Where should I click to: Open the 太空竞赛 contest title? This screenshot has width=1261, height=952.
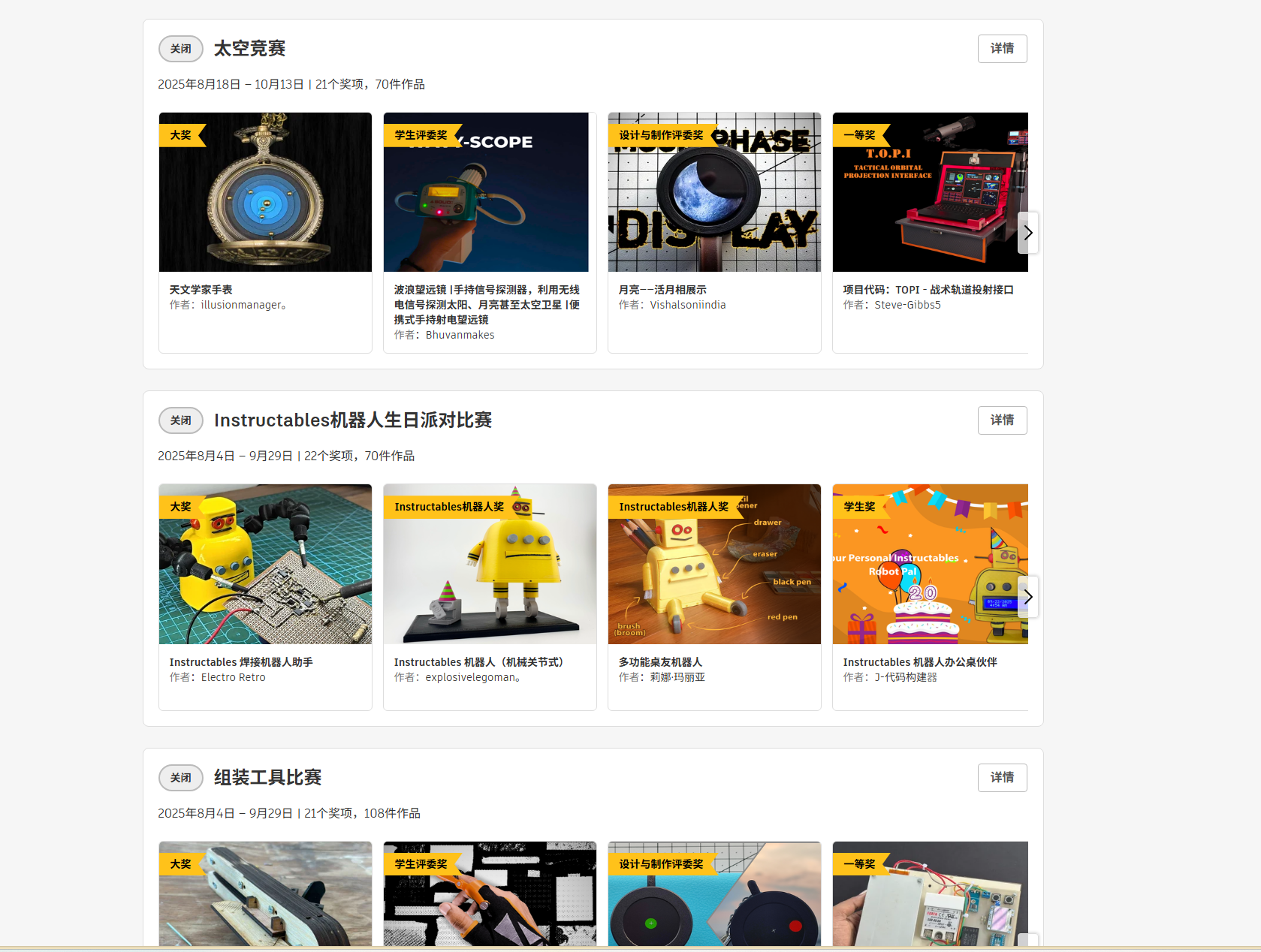point(249,48)
